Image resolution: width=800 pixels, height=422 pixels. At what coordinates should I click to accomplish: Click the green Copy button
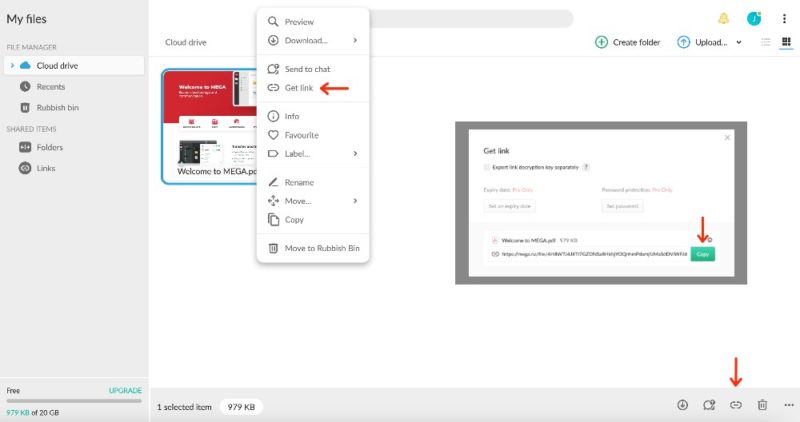coord(703,254)
